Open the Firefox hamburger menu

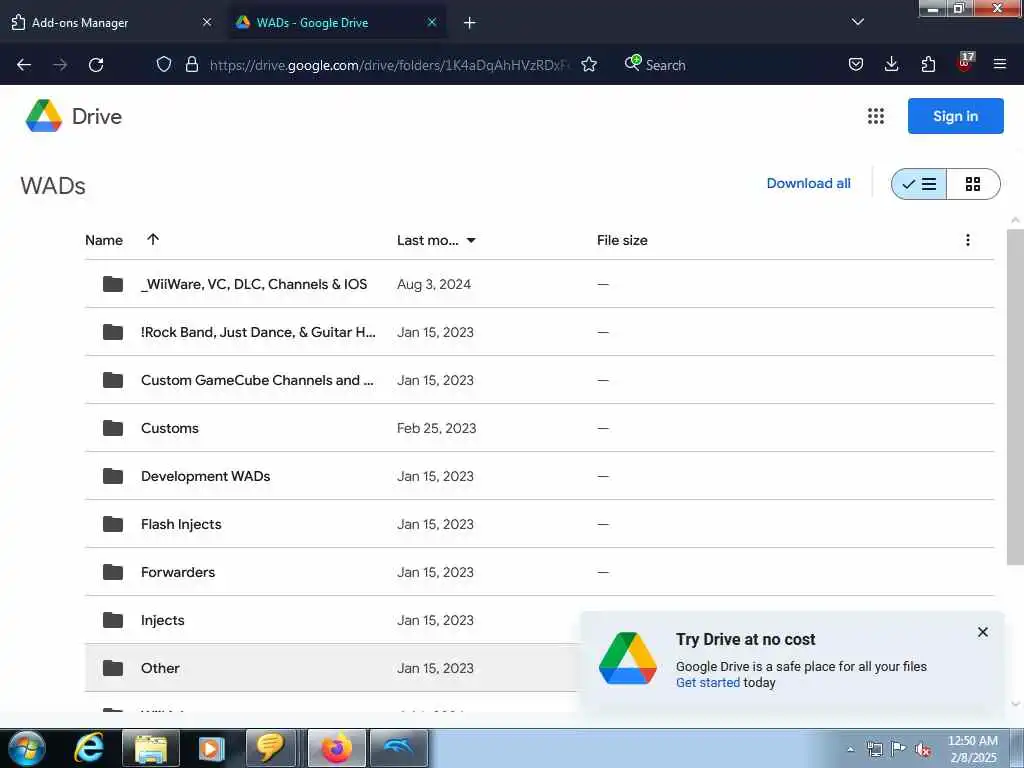pyautogui.click(x=1000, y=64)
